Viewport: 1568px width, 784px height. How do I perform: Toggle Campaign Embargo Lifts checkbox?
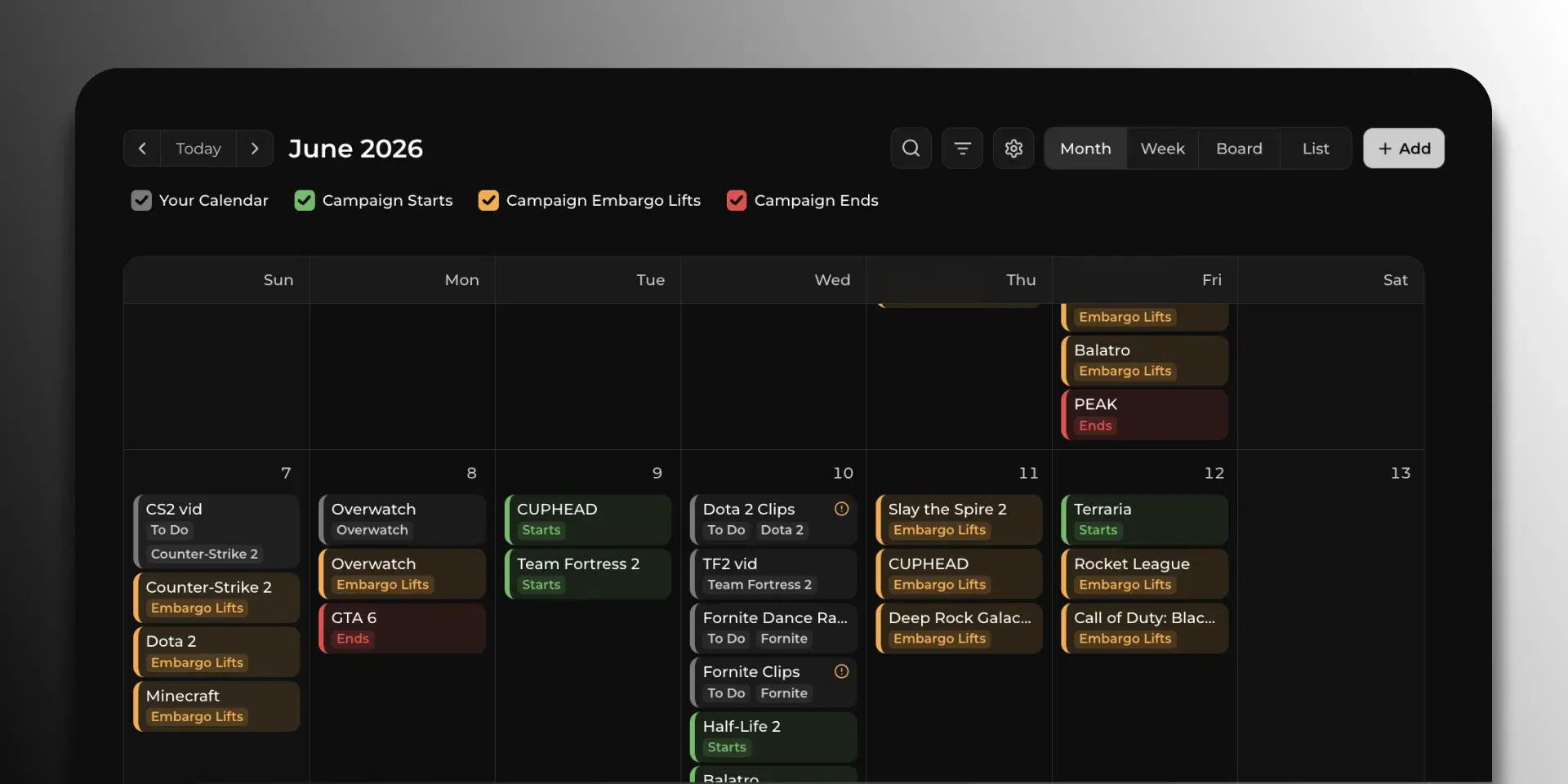pos(488,200)
